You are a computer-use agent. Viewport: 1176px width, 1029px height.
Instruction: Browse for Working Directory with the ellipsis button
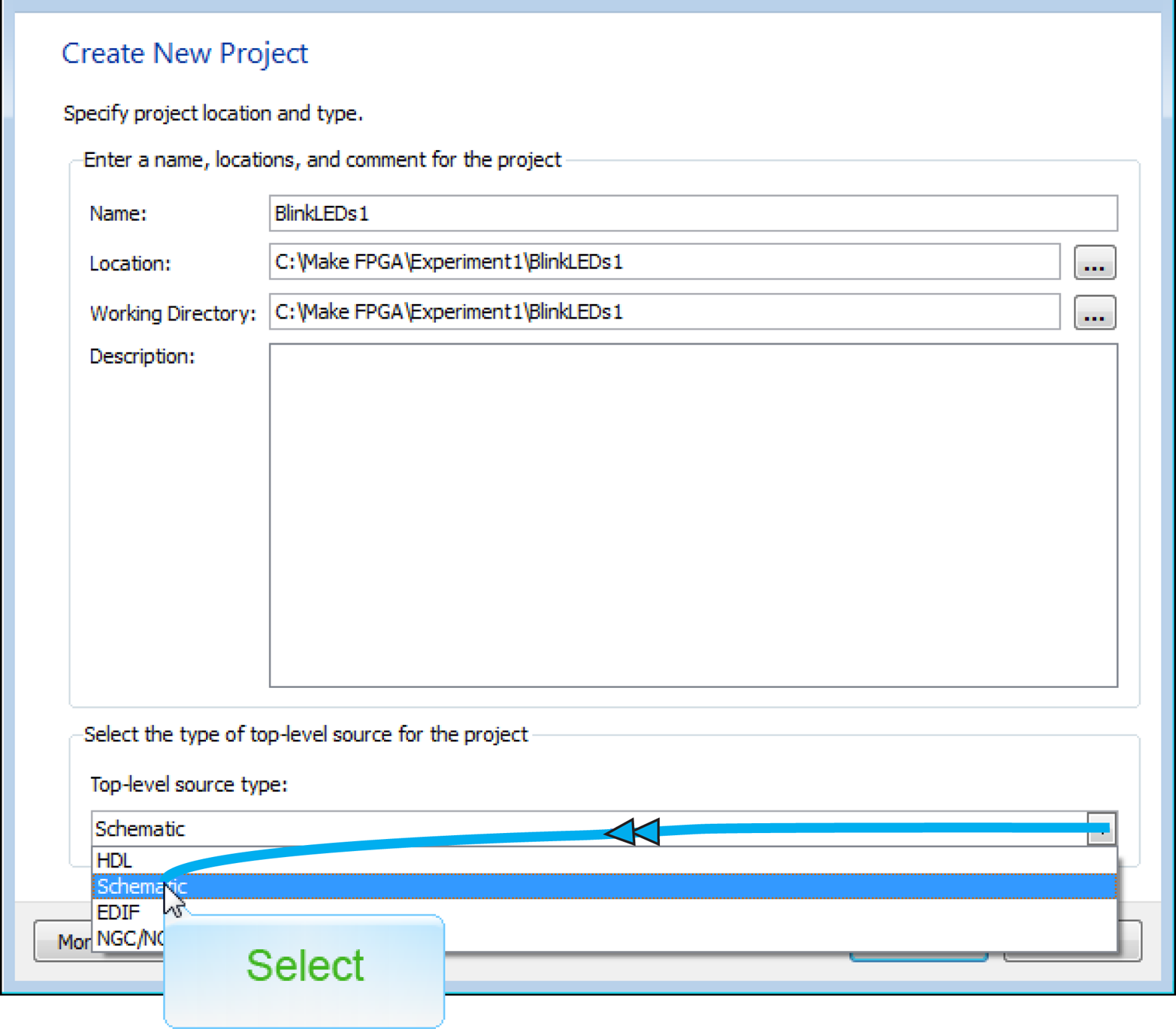pos(1094,312)
